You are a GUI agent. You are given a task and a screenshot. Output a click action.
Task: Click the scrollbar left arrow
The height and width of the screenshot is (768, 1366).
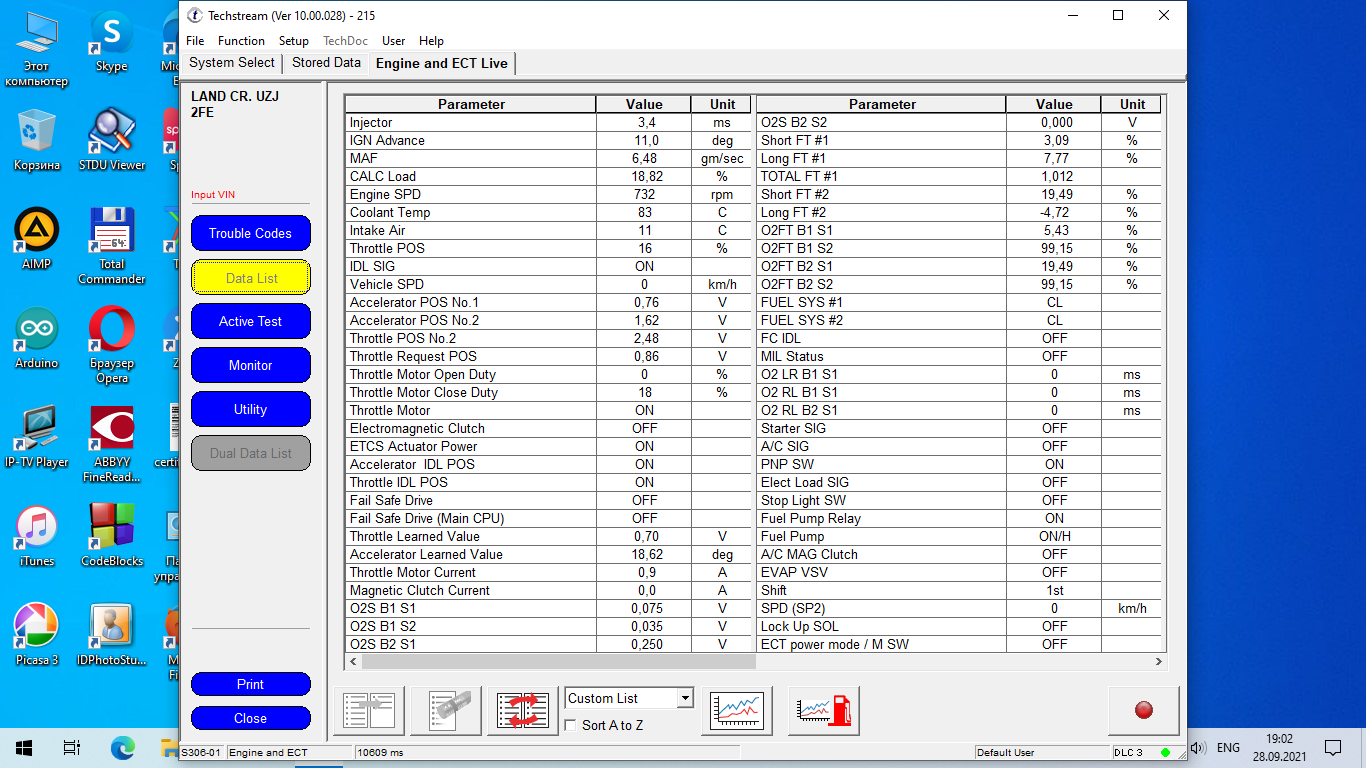coord(352,662)
